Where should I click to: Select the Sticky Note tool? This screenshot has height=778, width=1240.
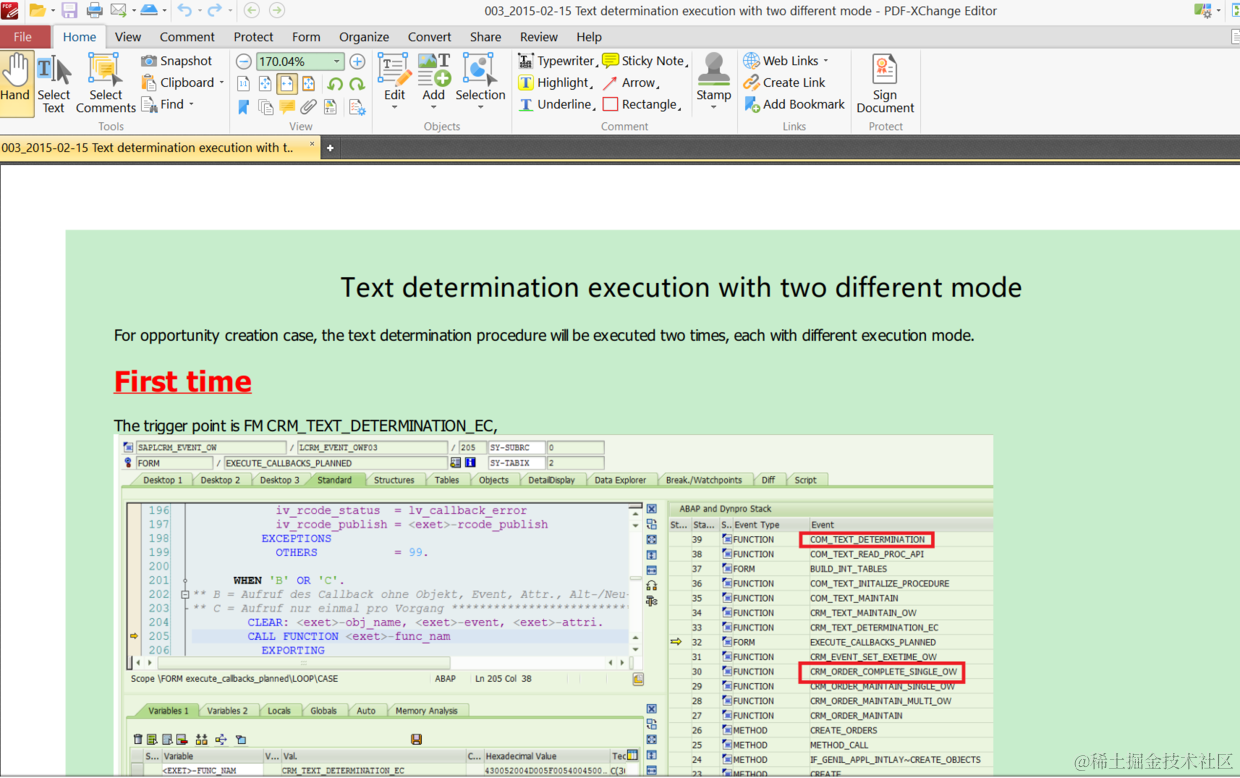644,61
